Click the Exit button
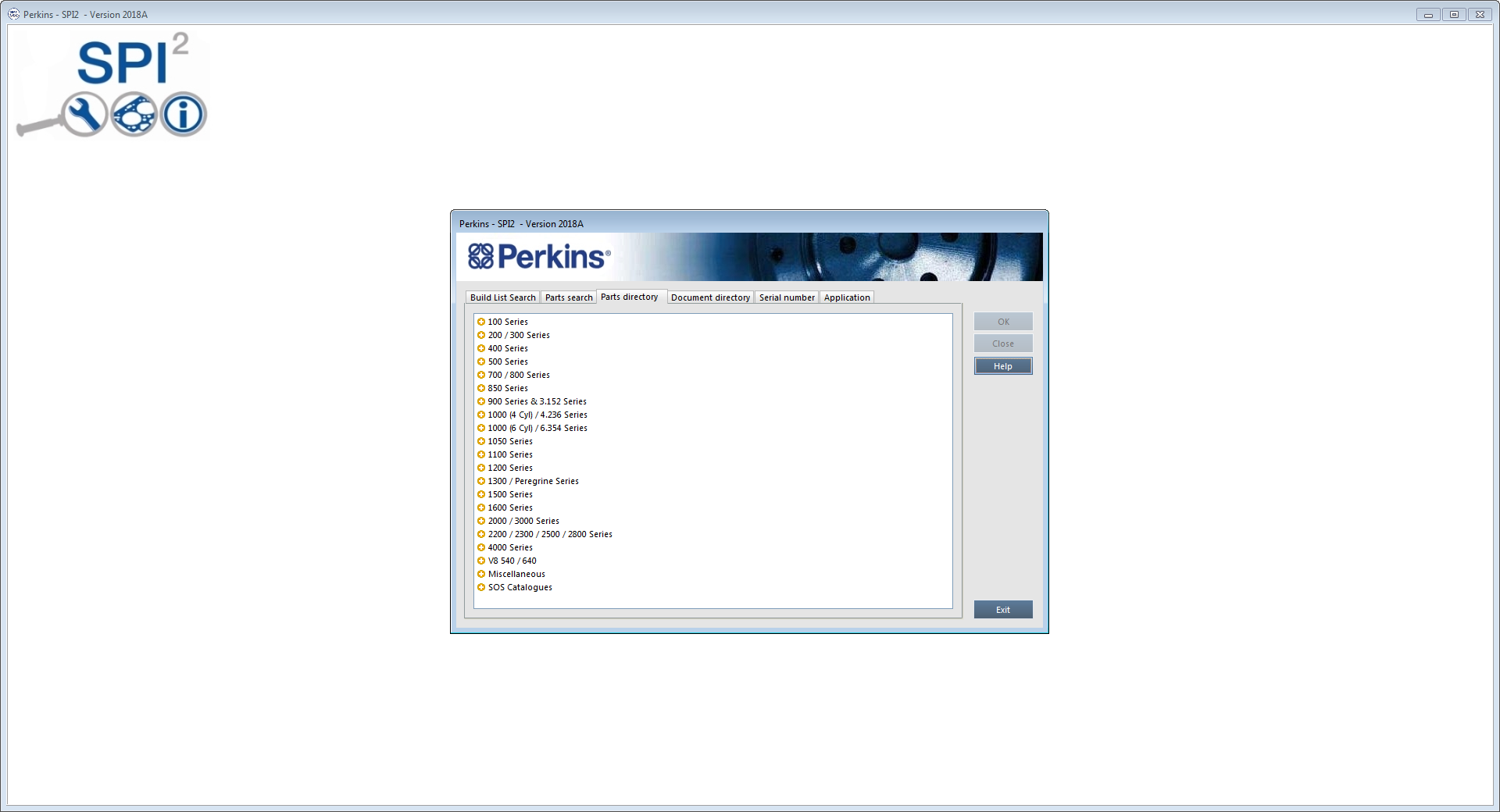Viewport: 1500px width, 812px height. click(1003, 610)
